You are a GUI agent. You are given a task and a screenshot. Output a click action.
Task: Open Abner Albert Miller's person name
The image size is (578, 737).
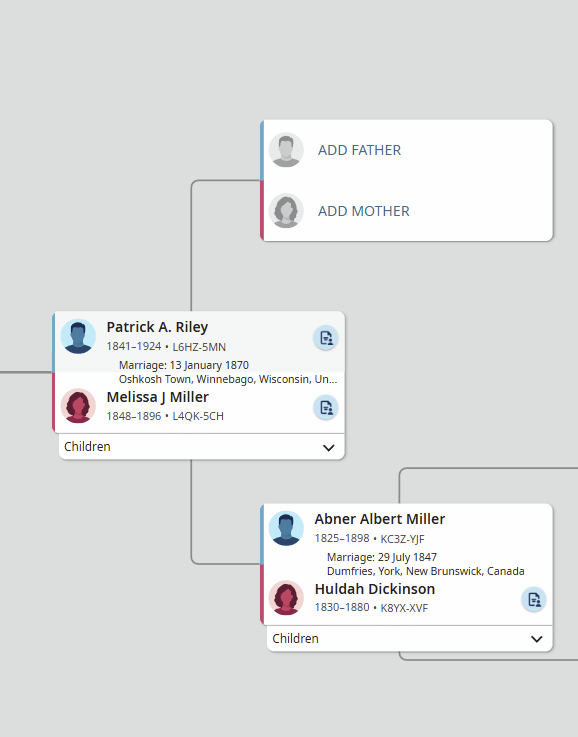click(x=380, y=519)
